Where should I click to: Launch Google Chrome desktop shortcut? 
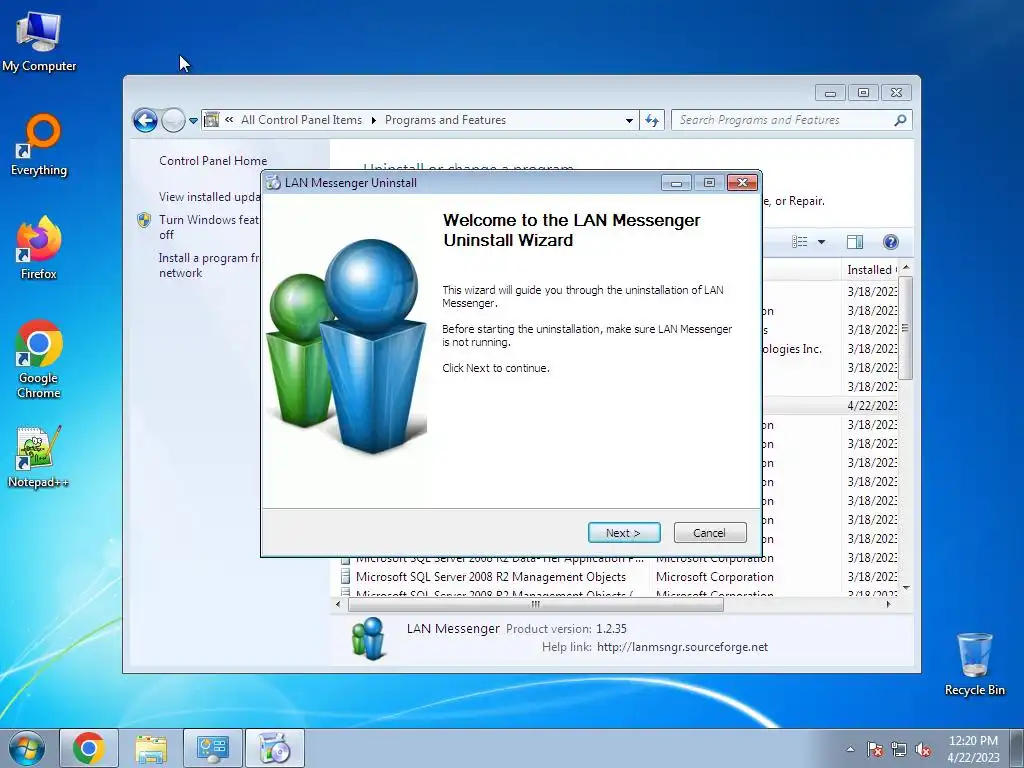pos(39,359)
